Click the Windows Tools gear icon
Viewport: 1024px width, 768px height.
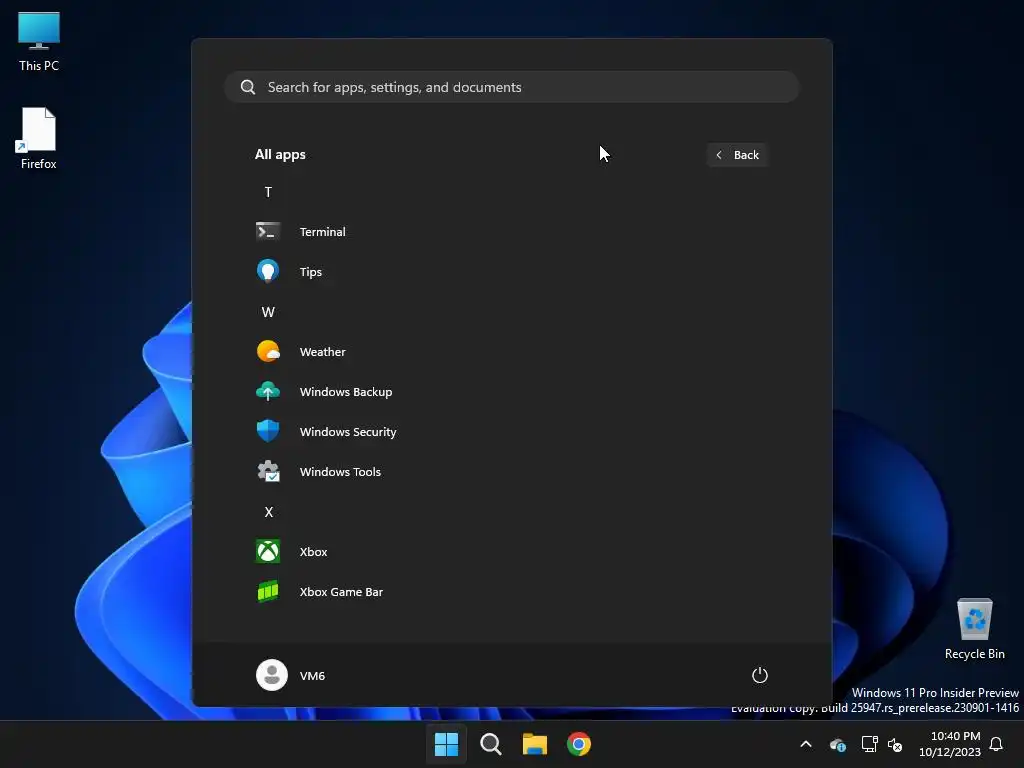268,472
